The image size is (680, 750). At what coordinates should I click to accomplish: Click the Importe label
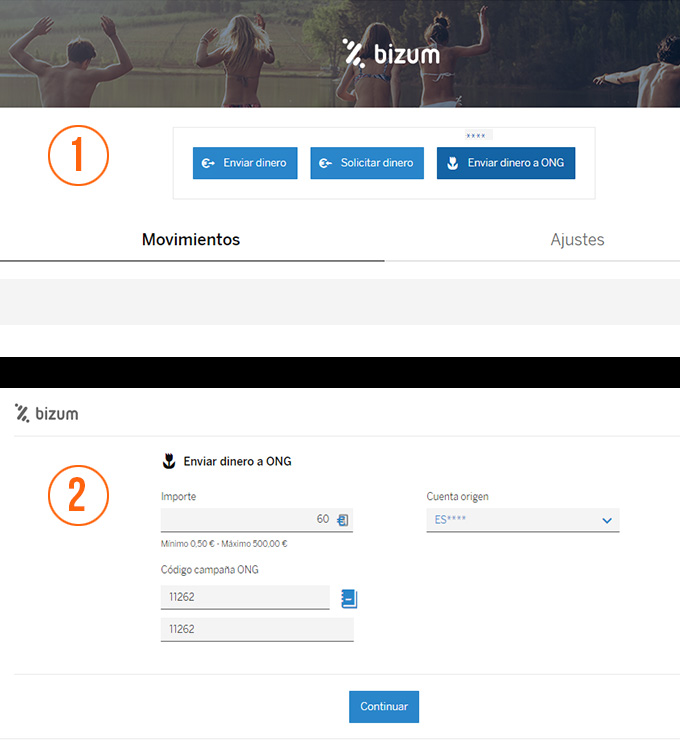click(178, 496)
